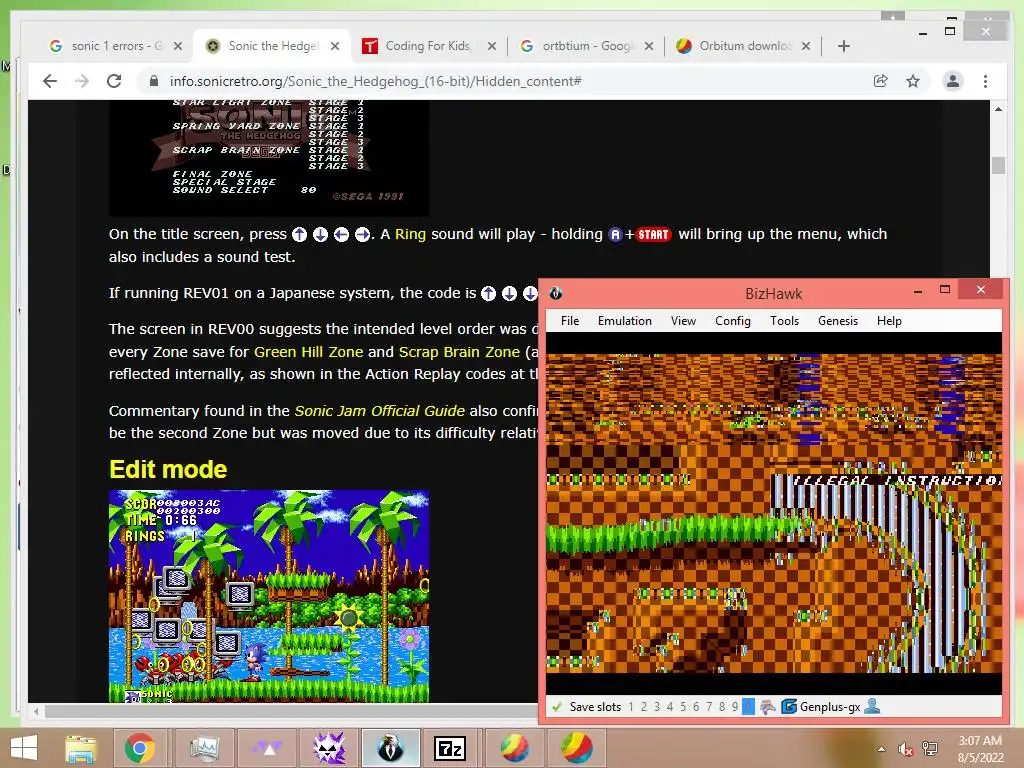Select save slot 5 in BizHawk
The image size is (1024, 768).
(x=683, y=707)
